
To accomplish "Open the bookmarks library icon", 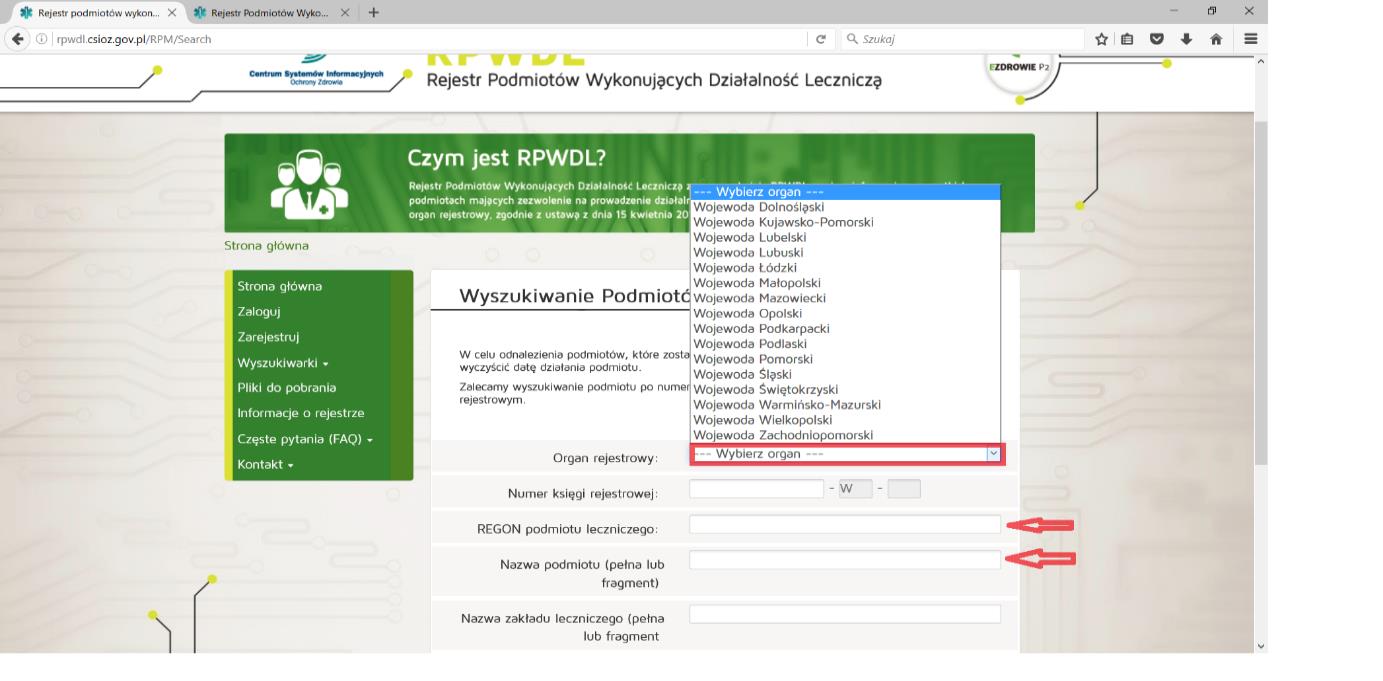I will (1128, 39).
